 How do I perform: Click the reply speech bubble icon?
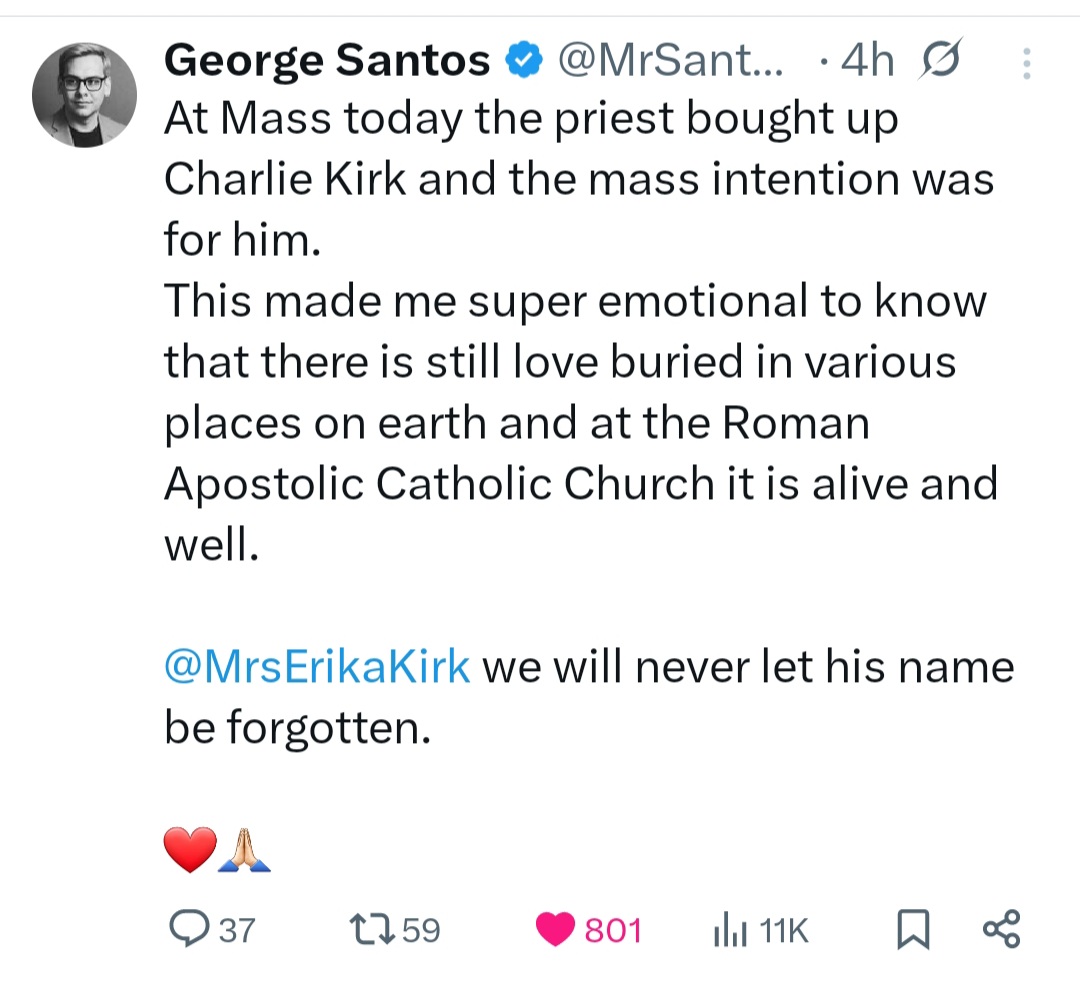click(x=188, y=930)
